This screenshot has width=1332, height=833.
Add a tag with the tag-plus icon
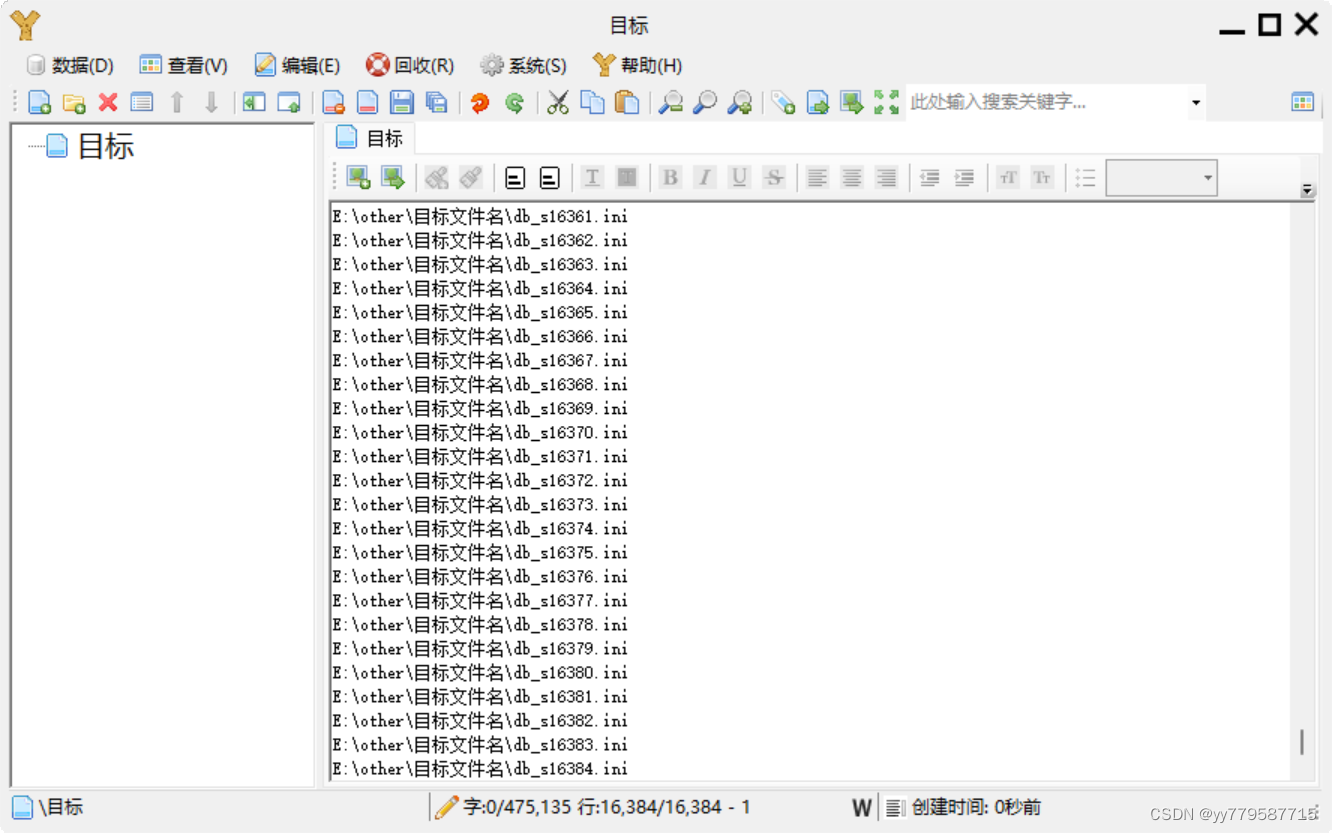pyautogui.click(x=783, y=102)
